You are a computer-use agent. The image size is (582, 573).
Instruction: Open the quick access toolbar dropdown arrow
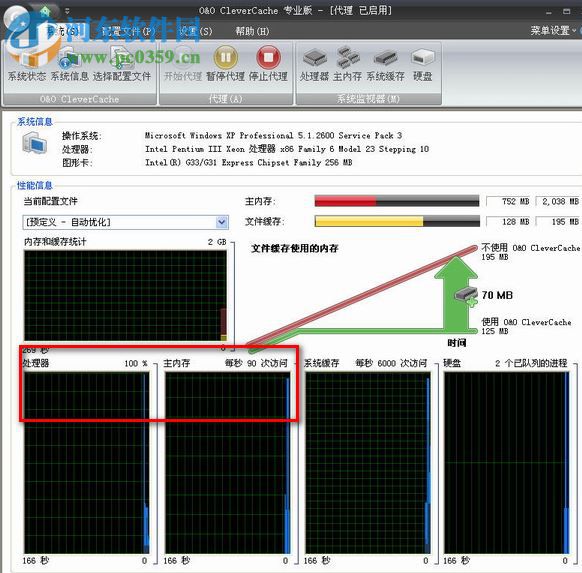point(67,11)
